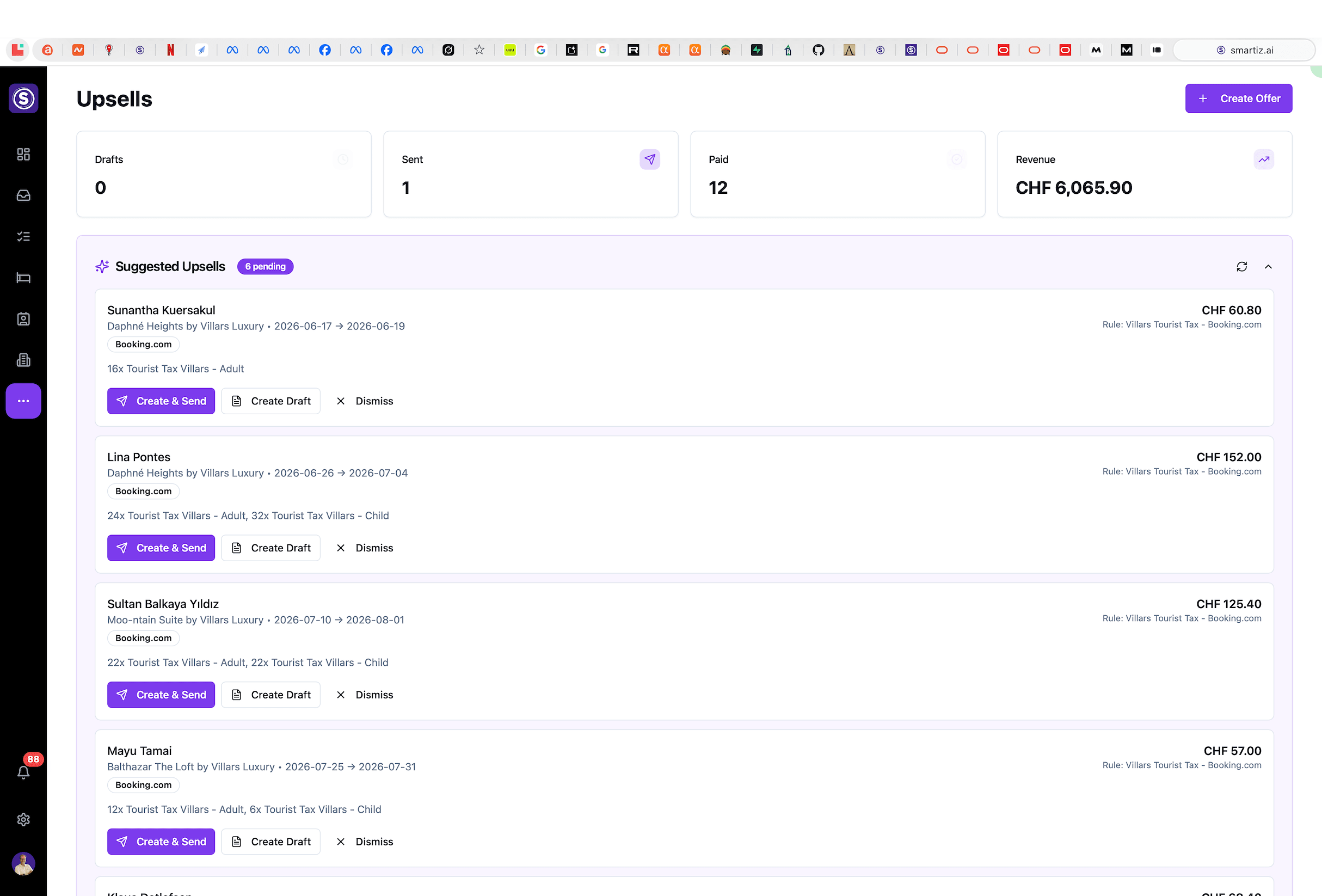
Task: Dismiss Sunantha Kuersakul's suggested upsell
Action: [x=365, y=401]
